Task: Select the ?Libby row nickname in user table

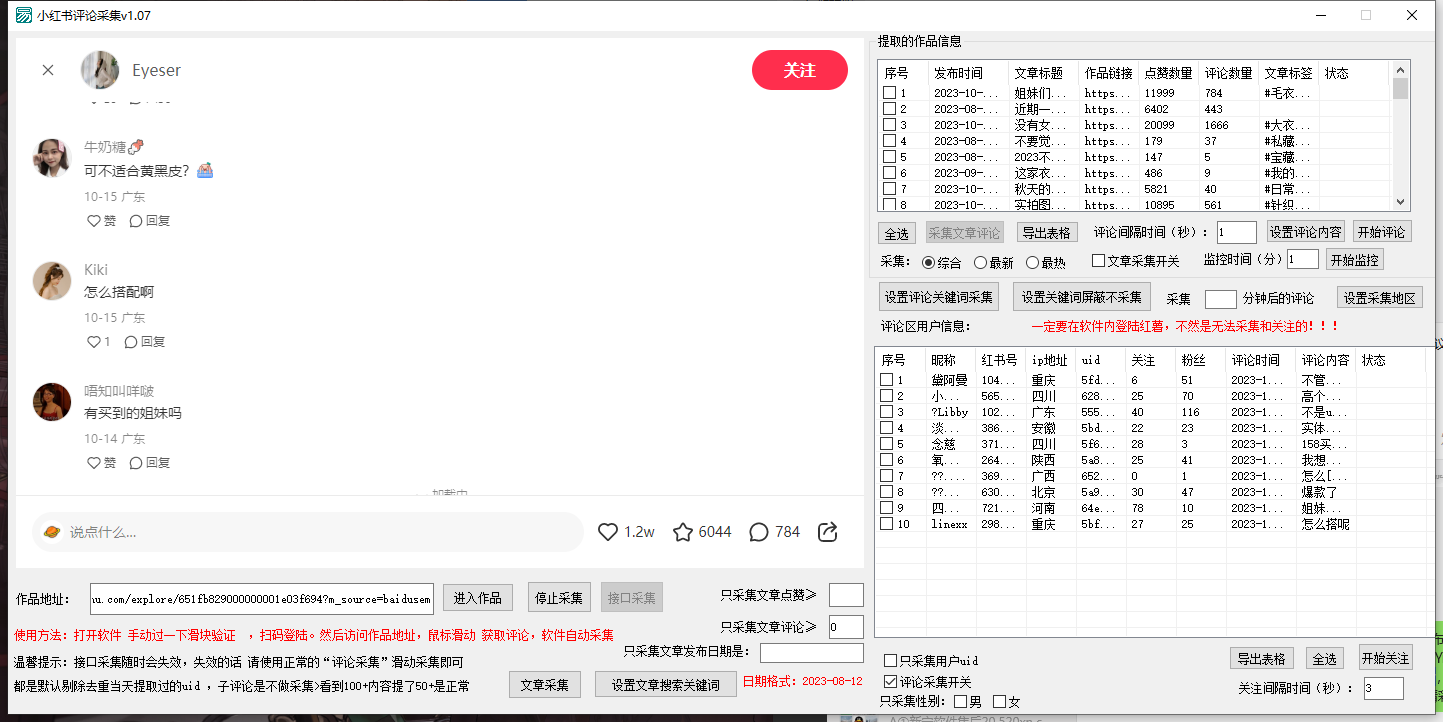Action: (949, 412)
